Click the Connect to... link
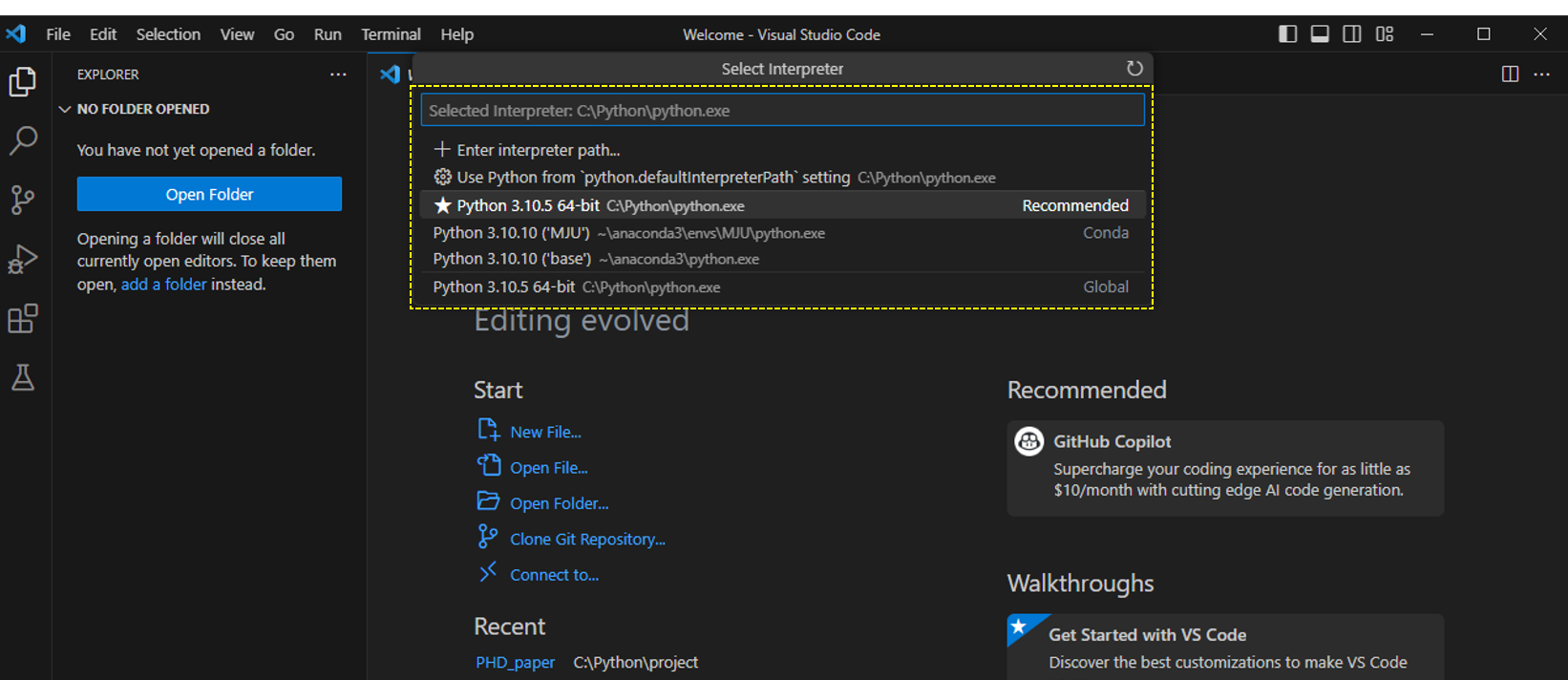Screen dimensions: 1568x680 click(x=555, y=575)
